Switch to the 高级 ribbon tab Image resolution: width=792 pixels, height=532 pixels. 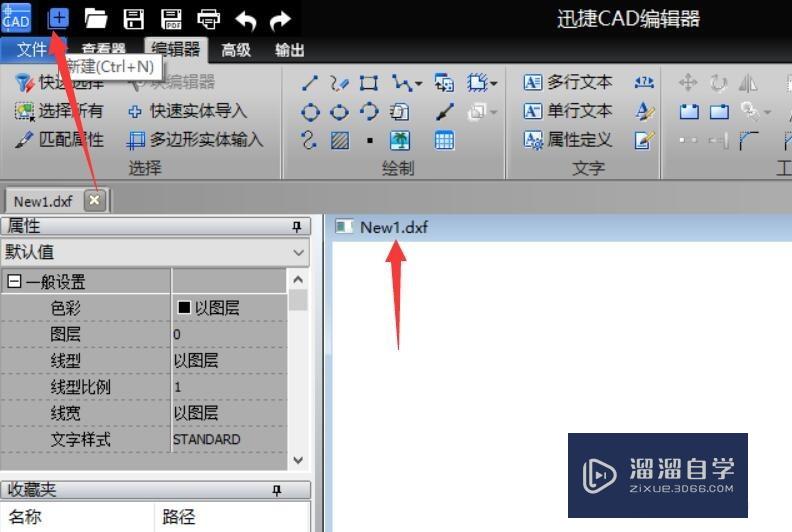pos(236,50)
